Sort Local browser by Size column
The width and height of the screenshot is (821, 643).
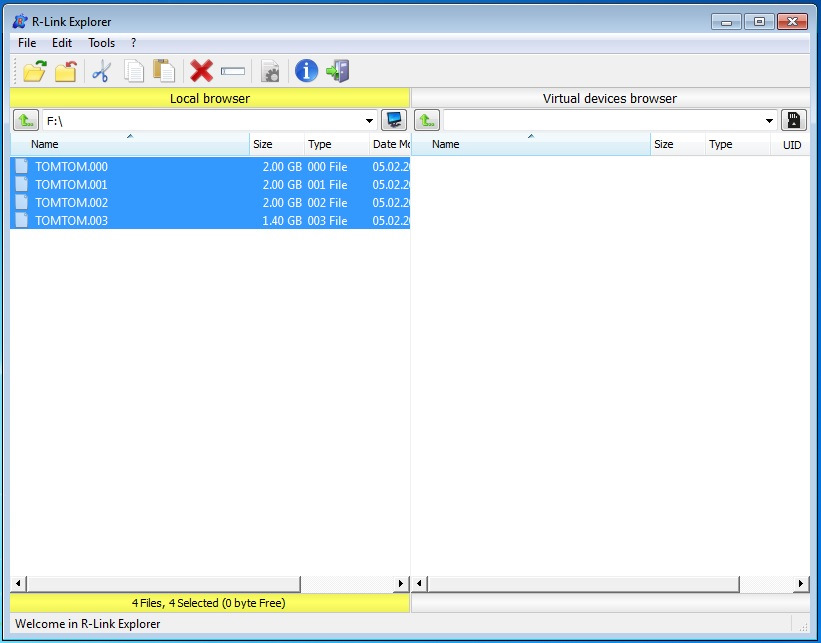tap(277, 144)
